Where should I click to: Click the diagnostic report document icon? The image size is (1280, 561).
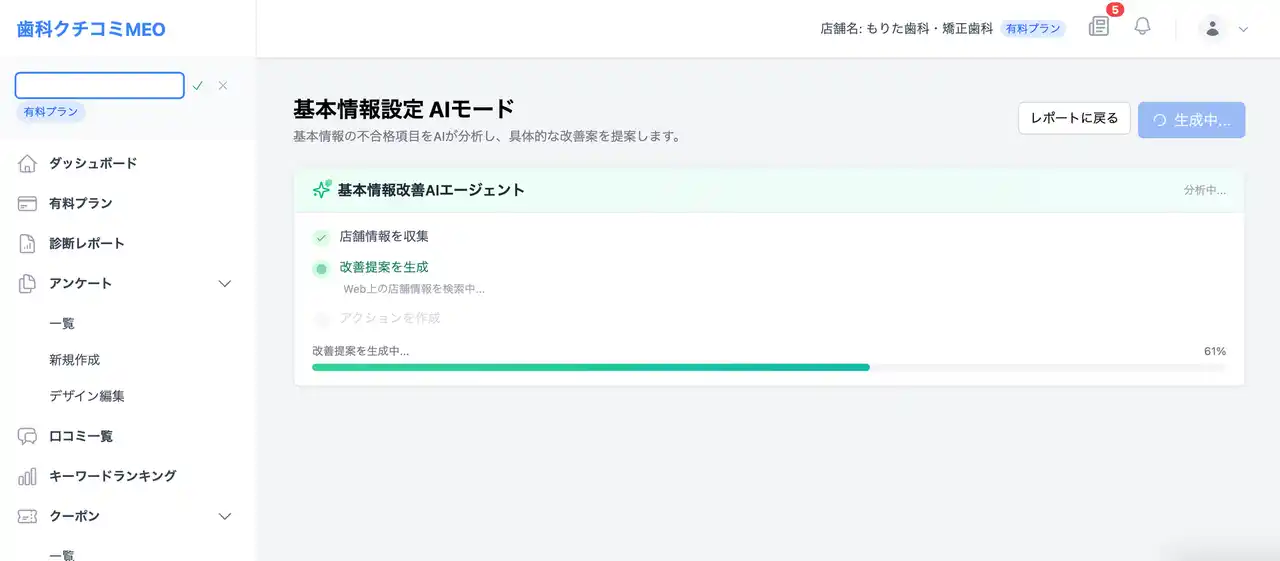(28, 244)
